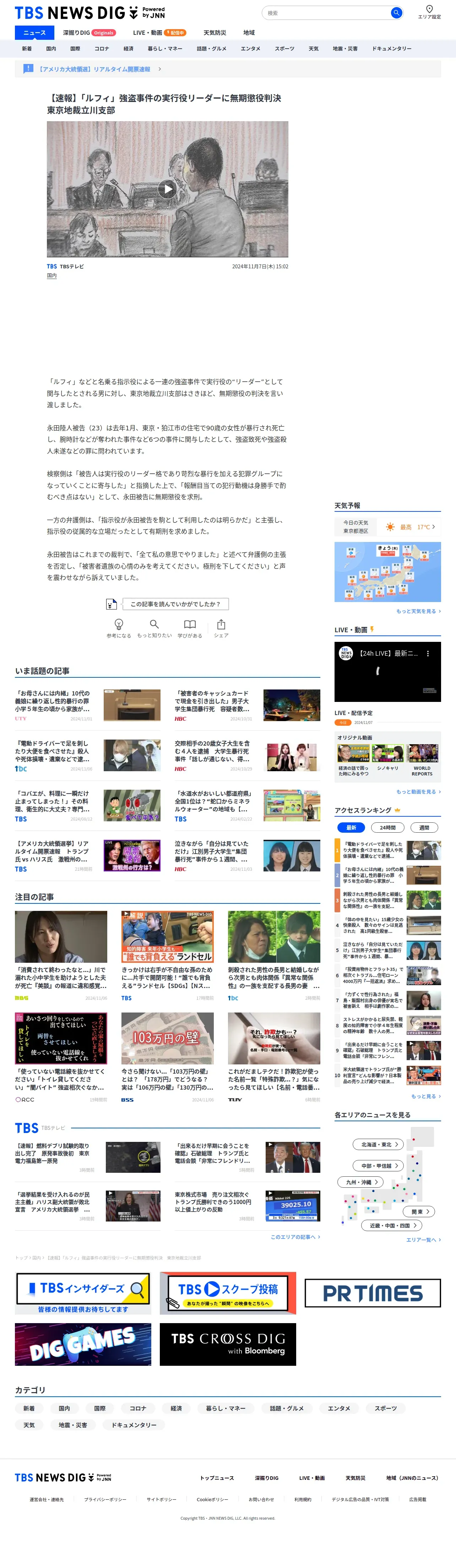This screenshot has height=1568, width=456.
Task: Open TBS CROSS DIG with Bloomberg banner
Action: [227, 1344]
